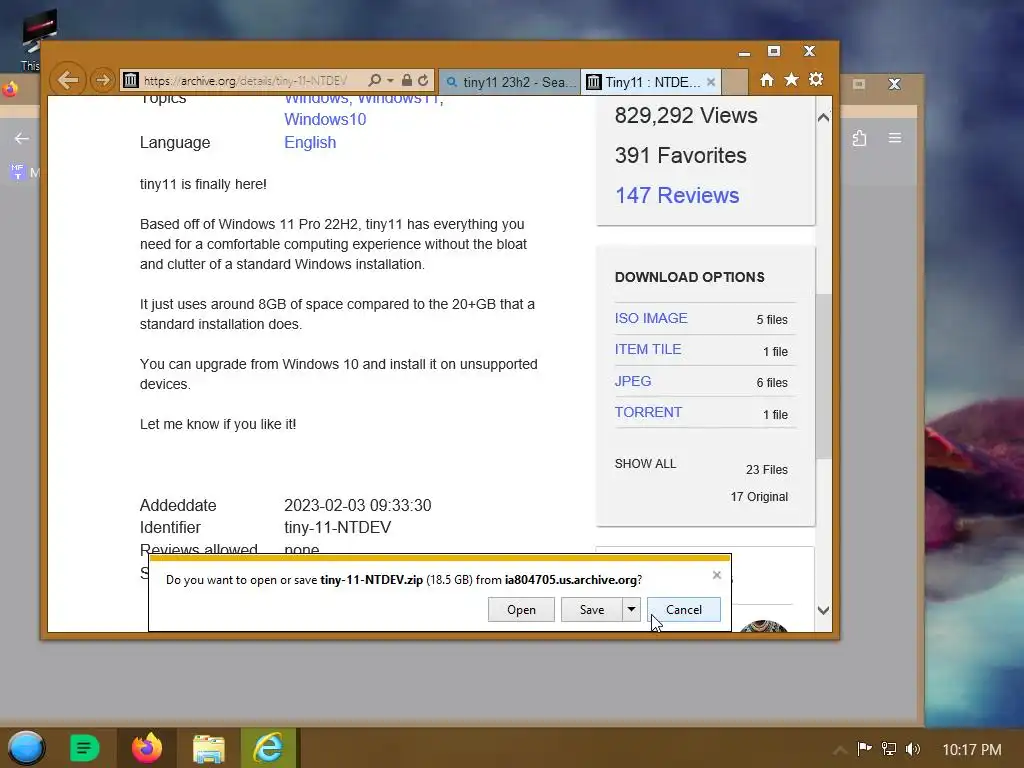Switch to the tiny11 23h2 search tab
Viewport: 1024px width, 768px height.
click(509, 82)
